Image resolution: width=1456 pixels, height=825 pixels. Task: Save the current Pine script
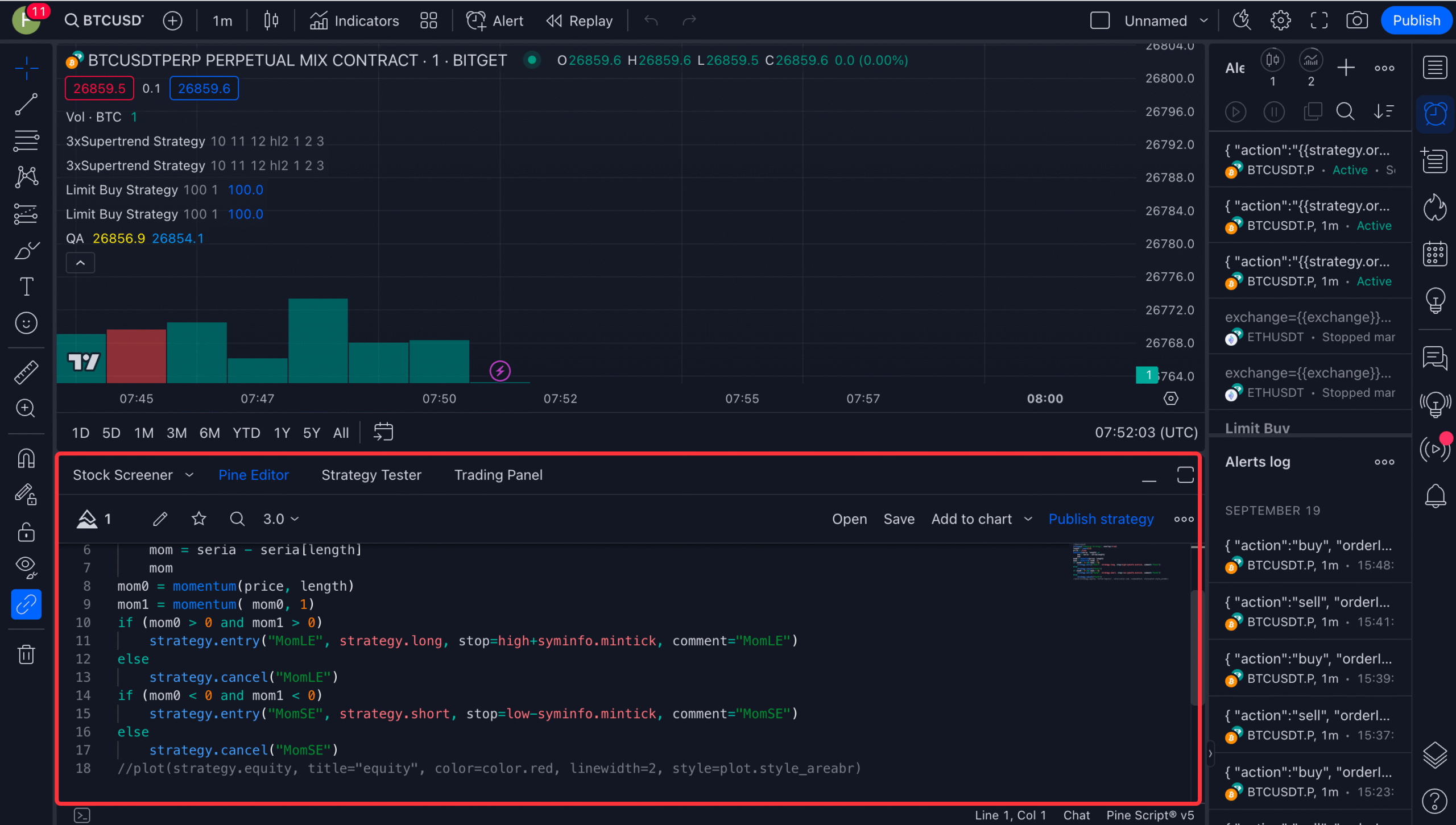point(899,519)
